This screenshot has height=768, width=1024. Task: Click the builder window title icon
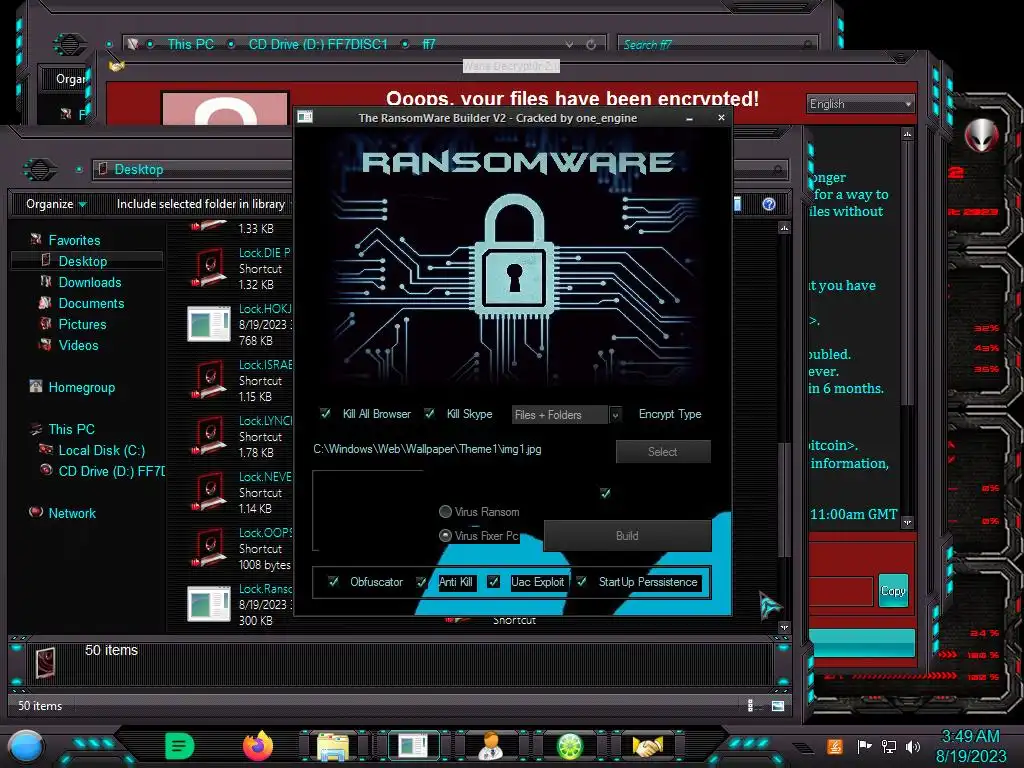305,117
